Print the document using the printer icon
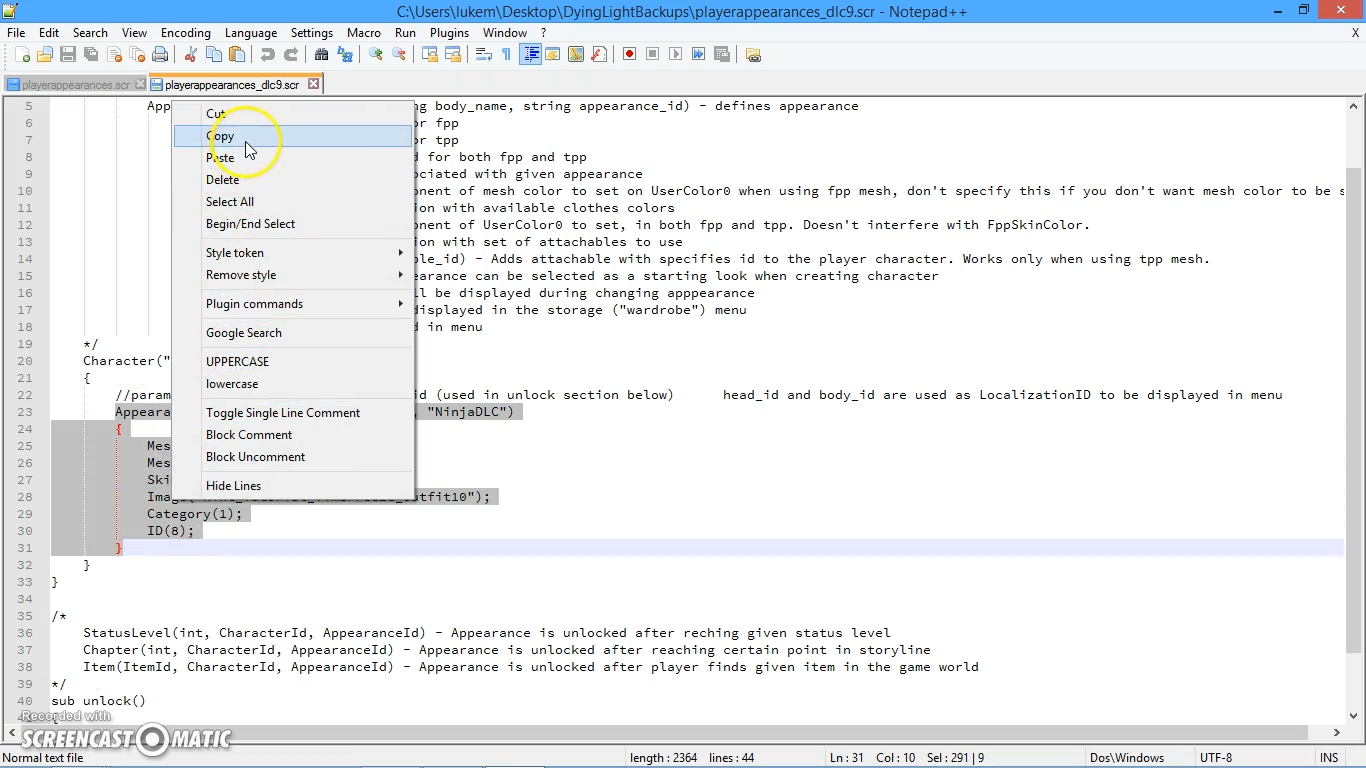The width and height of the screenshot is (1366, 768). [x=160, y=55]
